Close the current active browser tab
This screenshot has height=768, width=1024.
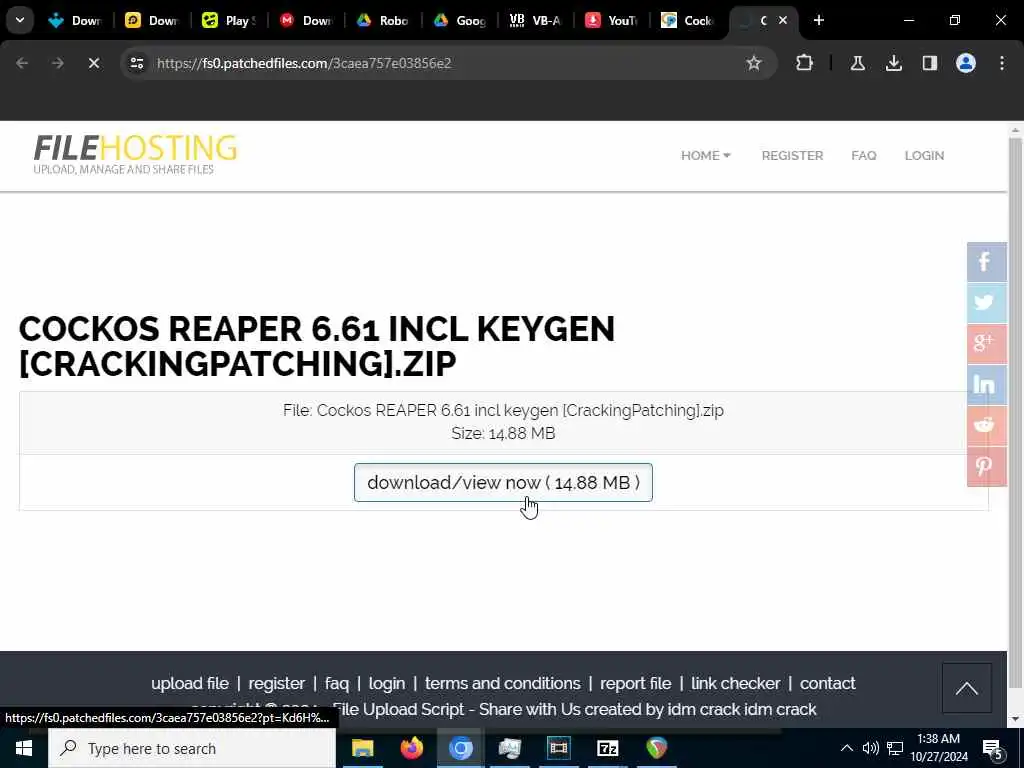(782, 20)
